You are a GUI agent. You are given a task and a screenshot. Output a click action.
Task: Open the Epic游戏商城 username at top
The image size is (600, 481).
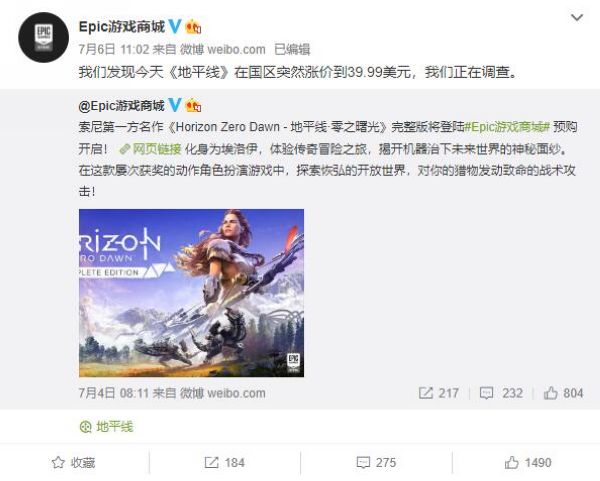tap(122, 27)
